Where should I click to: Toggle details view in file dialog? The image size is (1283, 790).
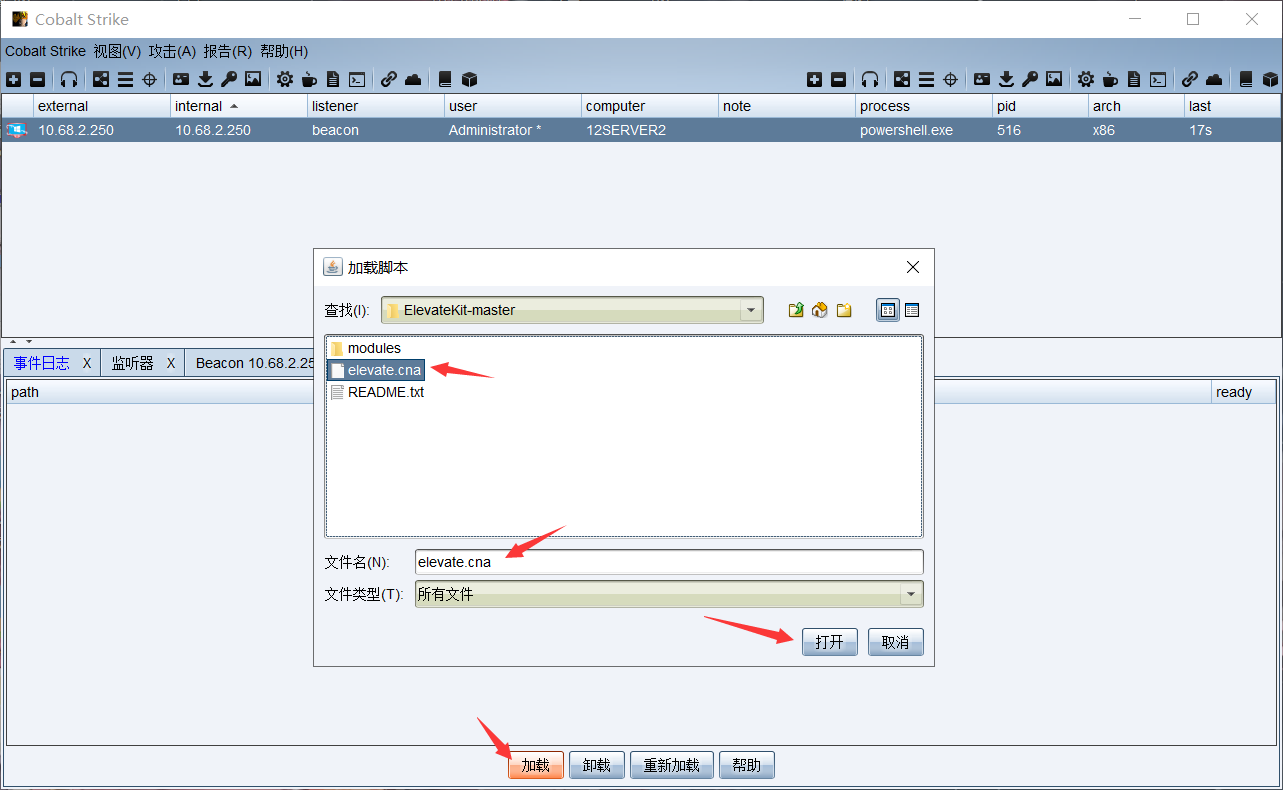[912, 310]
